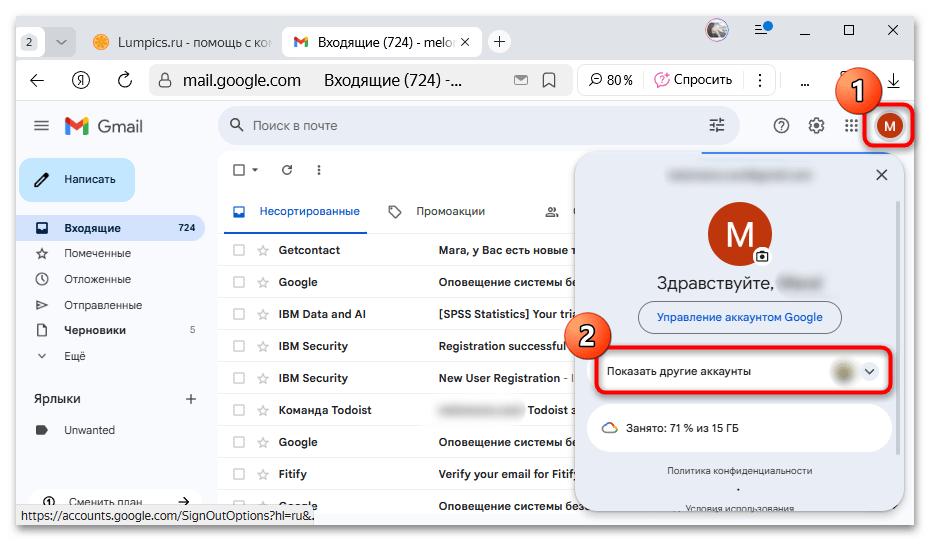This screenshot has width=930, height=541.
Task: Click the browser back arrow
Action: pyautogui.click(x=37, y=80)
